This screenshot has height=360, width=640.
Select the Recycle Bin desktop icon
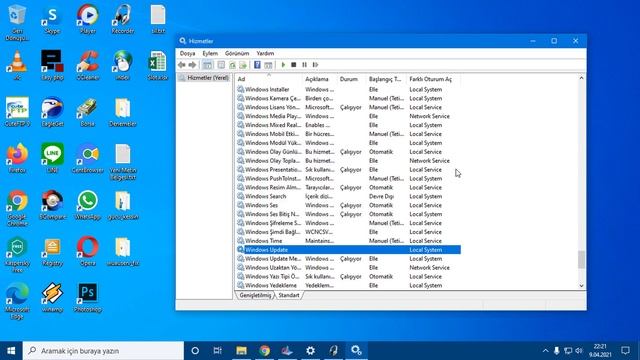17,22
